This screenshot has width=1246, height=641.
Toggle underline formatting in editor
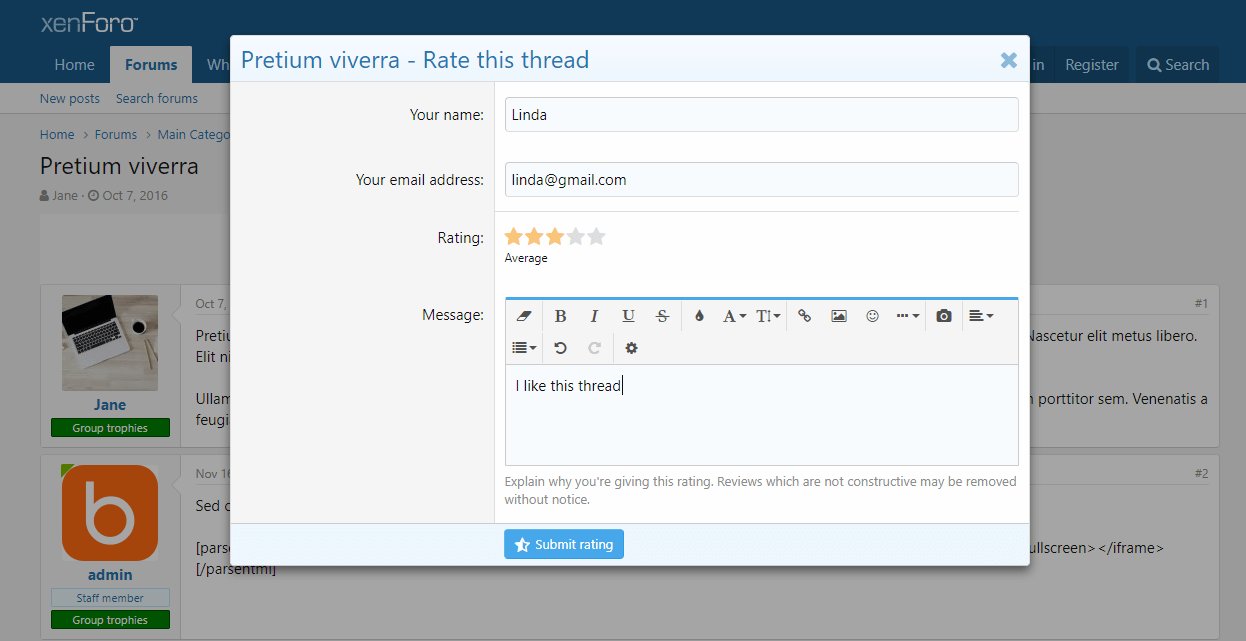[628, 316]
